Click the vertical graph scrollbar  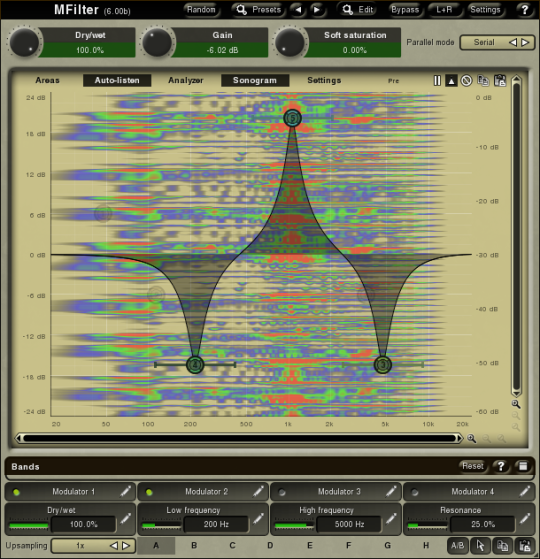point(516,236)
